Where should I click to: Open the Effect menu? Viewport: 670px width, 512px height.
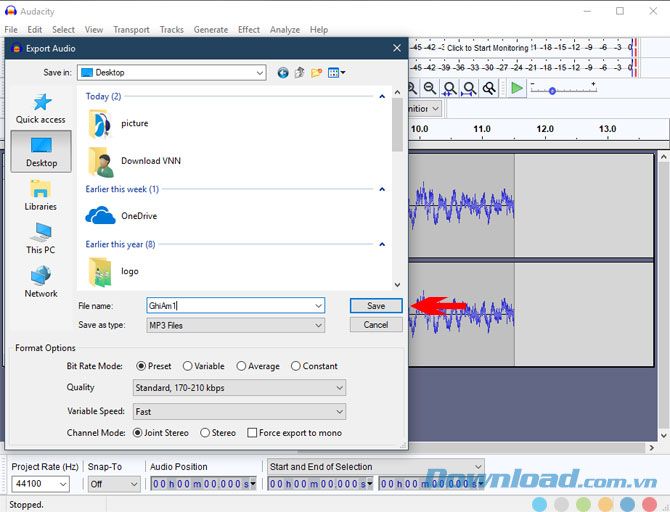[249, 30]
